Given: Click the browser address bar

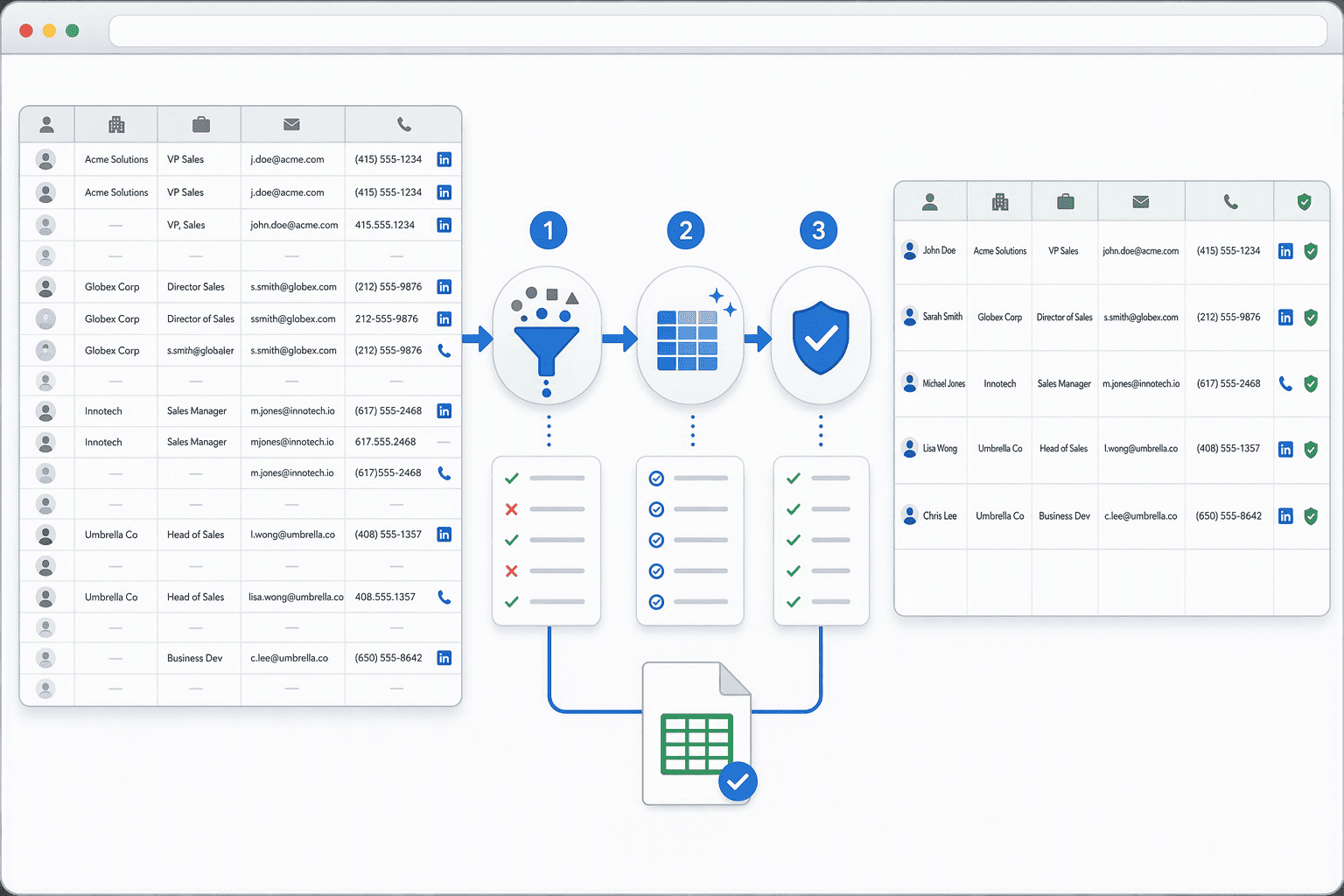Looking at the screenshot, I should coord(717,31).
